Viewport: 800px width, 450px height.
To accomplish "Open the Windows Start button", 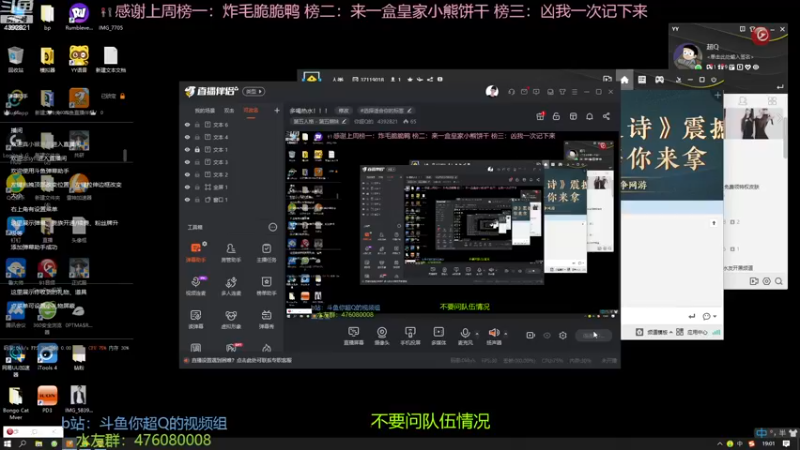I will [7, 444].
